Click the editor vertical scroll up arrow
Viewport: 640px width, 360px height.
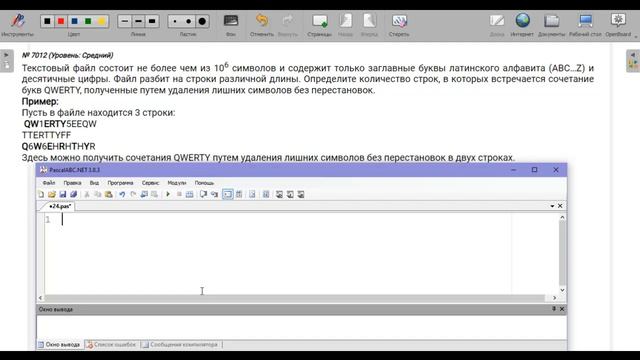[562, 218]
